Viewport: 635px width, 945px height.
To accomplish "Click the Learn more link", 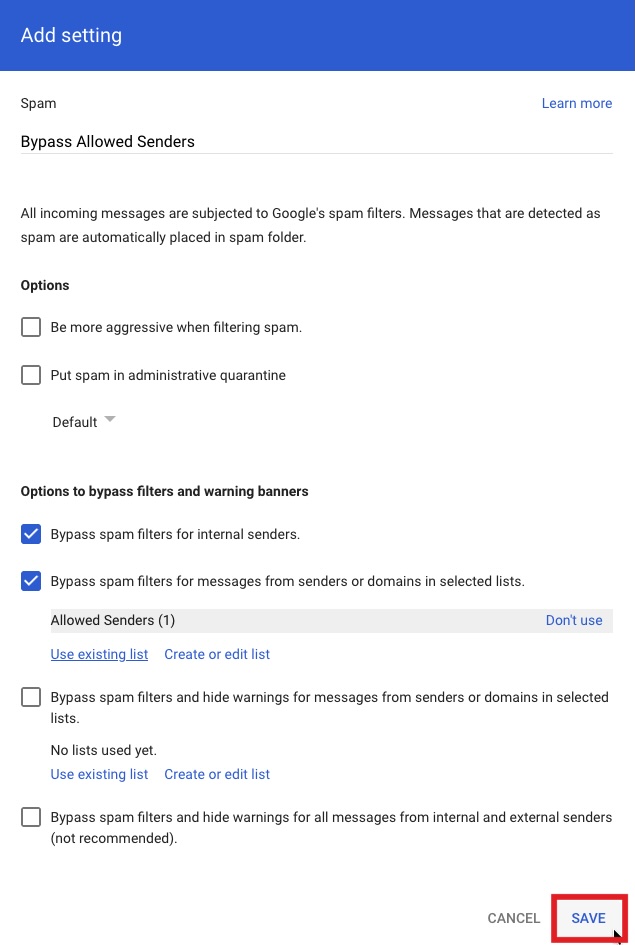I will [576, 103].
